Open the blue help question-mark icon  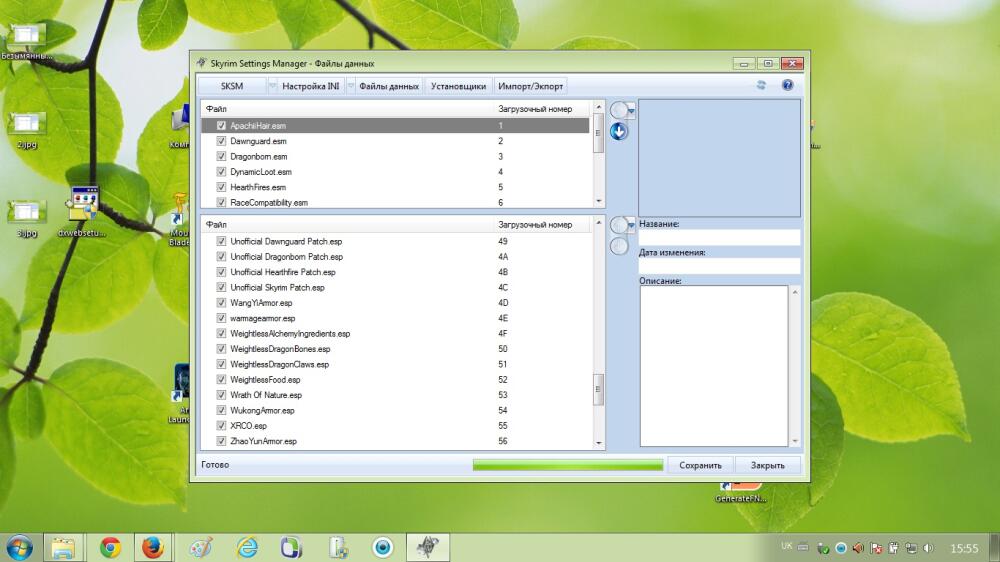coord(788,85)
